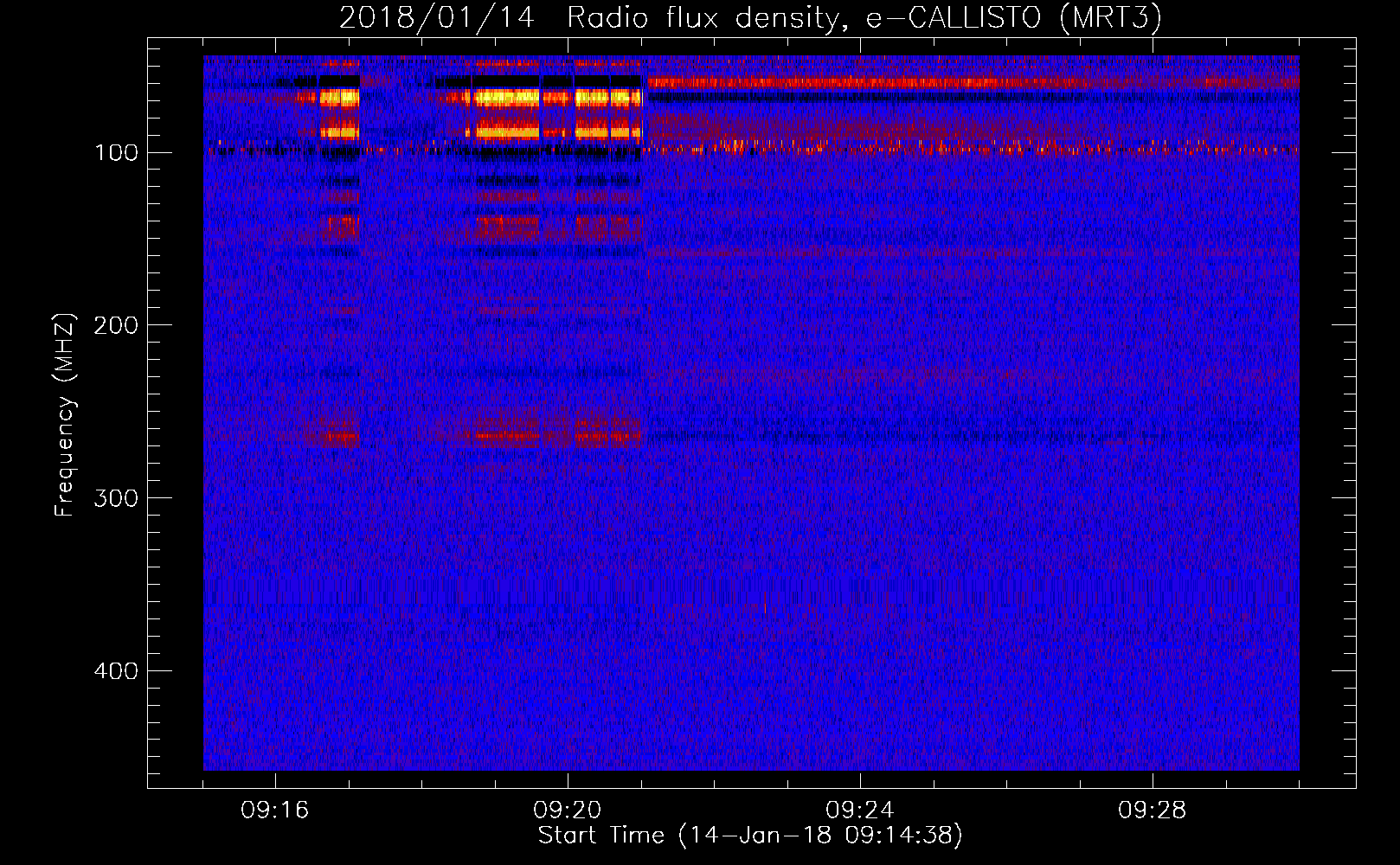Click the 200 frequency tick label

coord(116,325)
